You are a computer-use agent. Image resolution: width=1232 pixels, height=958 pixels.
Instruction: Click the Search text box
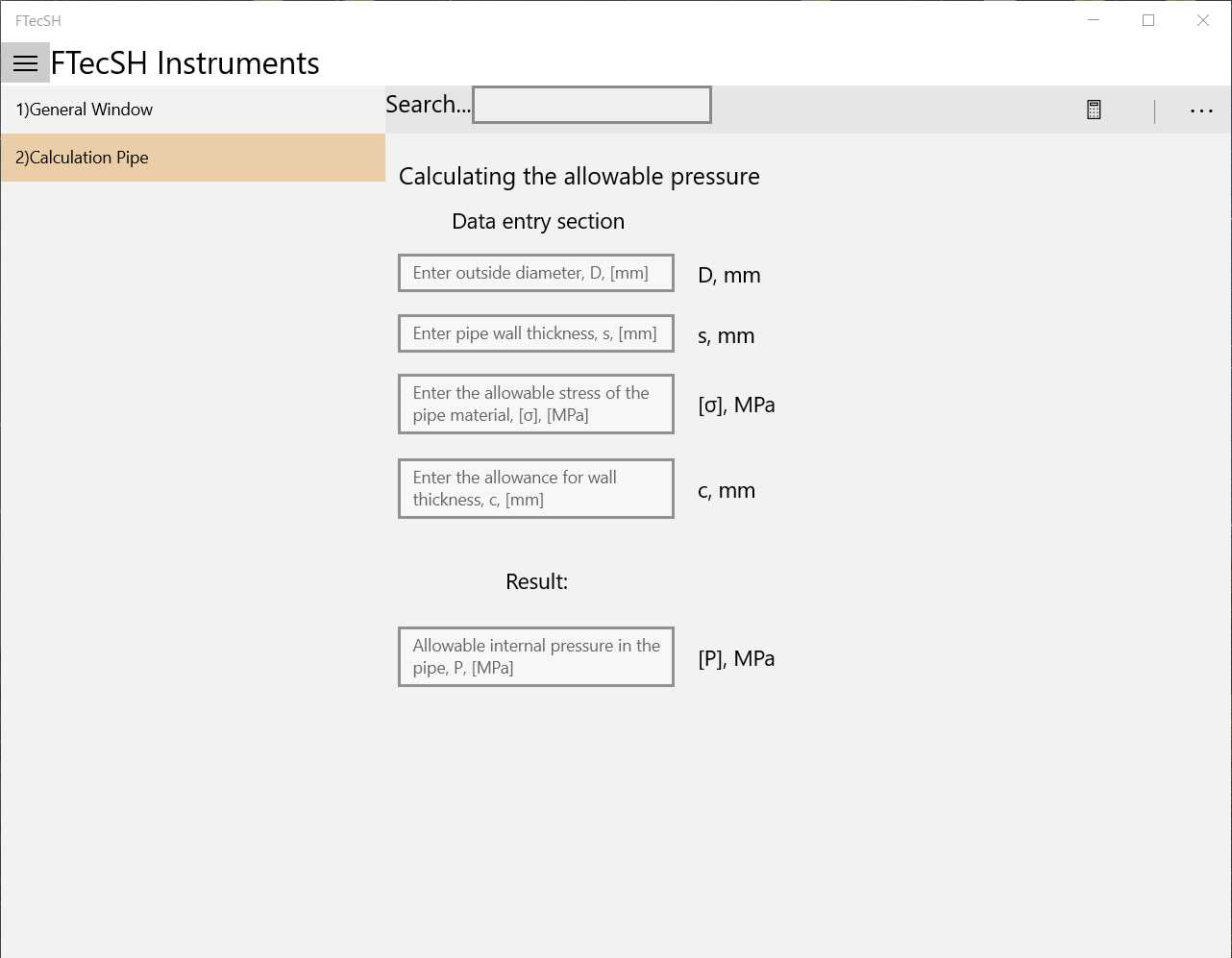click(592, 105)
